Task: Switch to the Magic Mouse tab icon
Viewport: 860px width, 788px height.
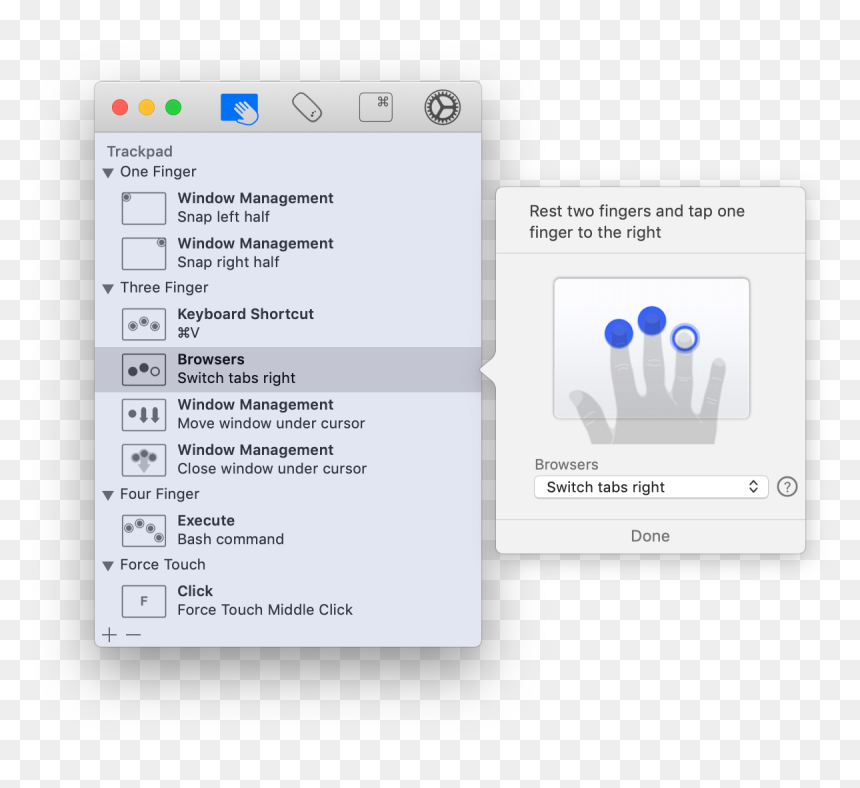Action: tap(307, 107)
